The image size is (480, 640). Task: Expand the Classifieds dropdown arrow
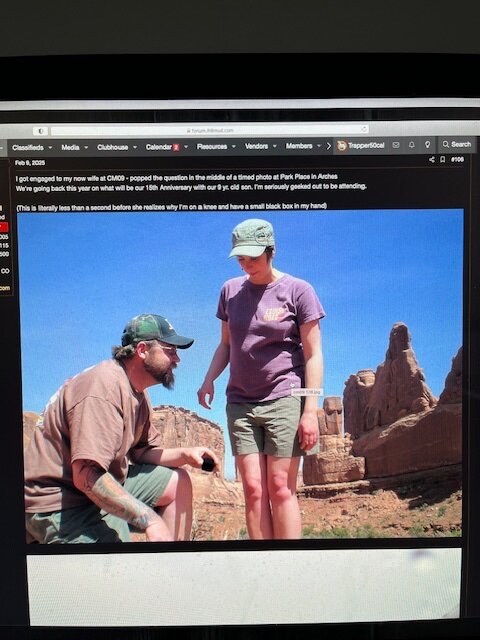pos(51,148)
